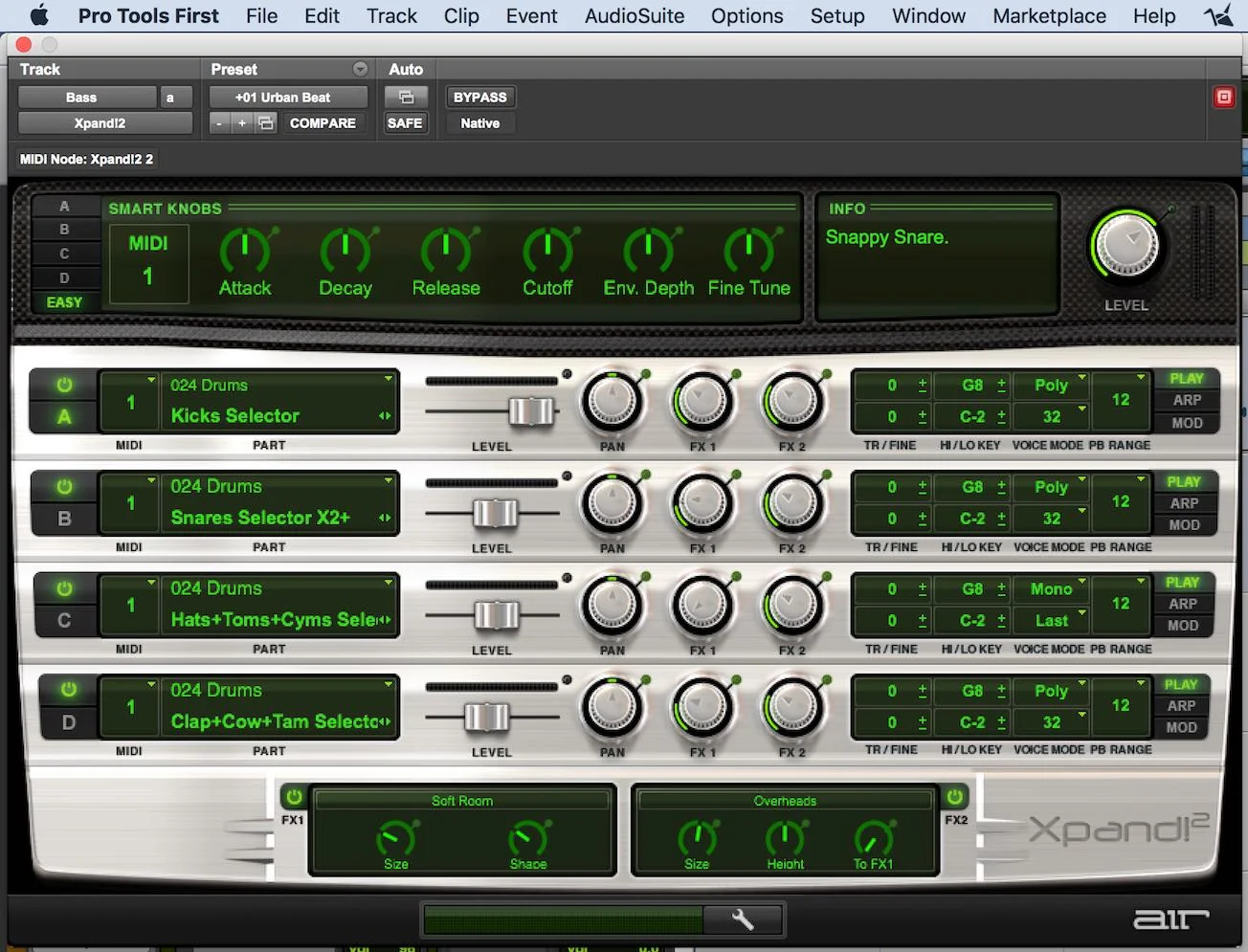Open the File menu
The image size is (1248, 952).
261,16
